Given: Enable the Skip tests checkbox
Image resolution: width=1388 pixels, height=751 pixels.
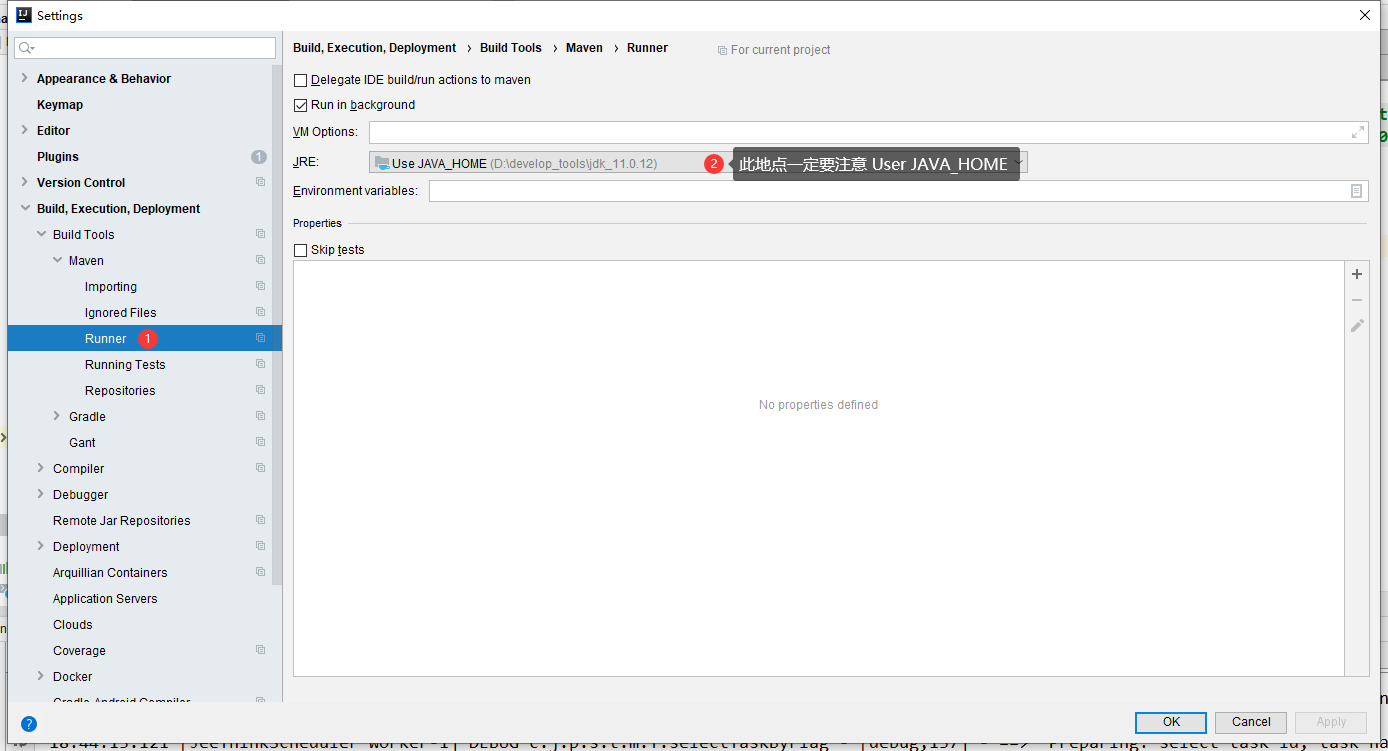Looking at the screenshot, I should (301, 250).
